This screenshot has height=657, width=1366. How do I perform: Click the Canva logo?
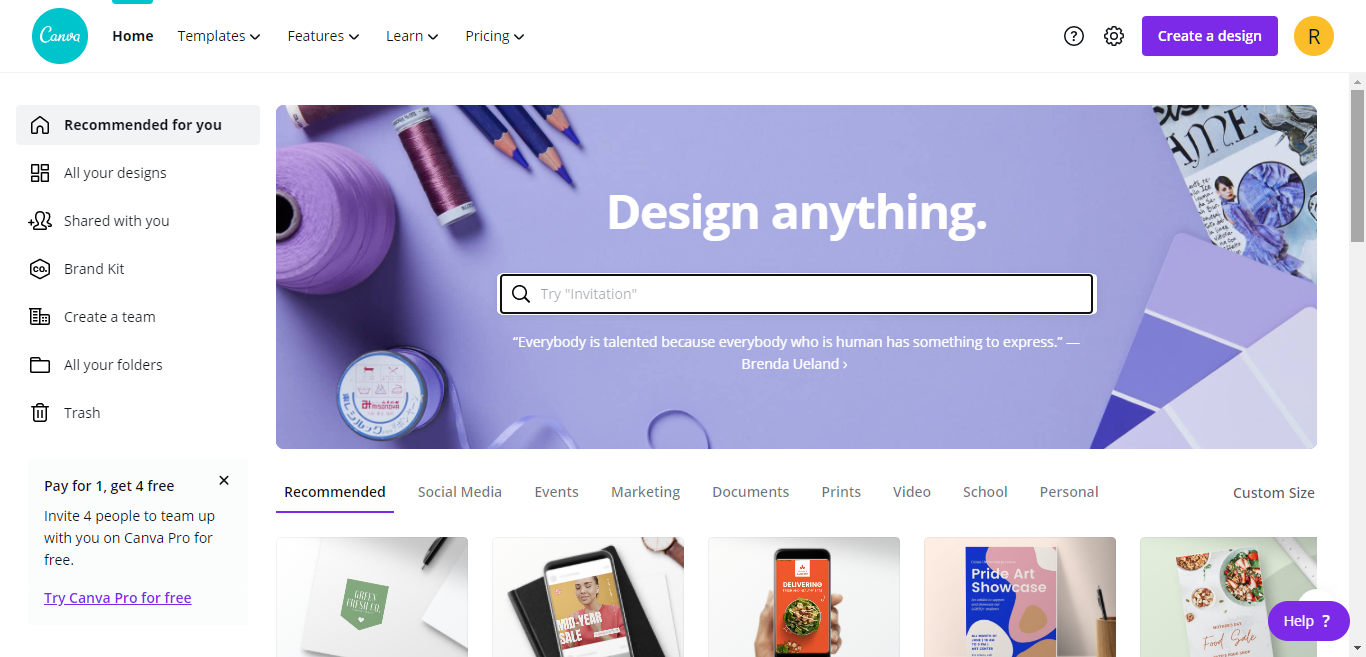pos(60,36)
